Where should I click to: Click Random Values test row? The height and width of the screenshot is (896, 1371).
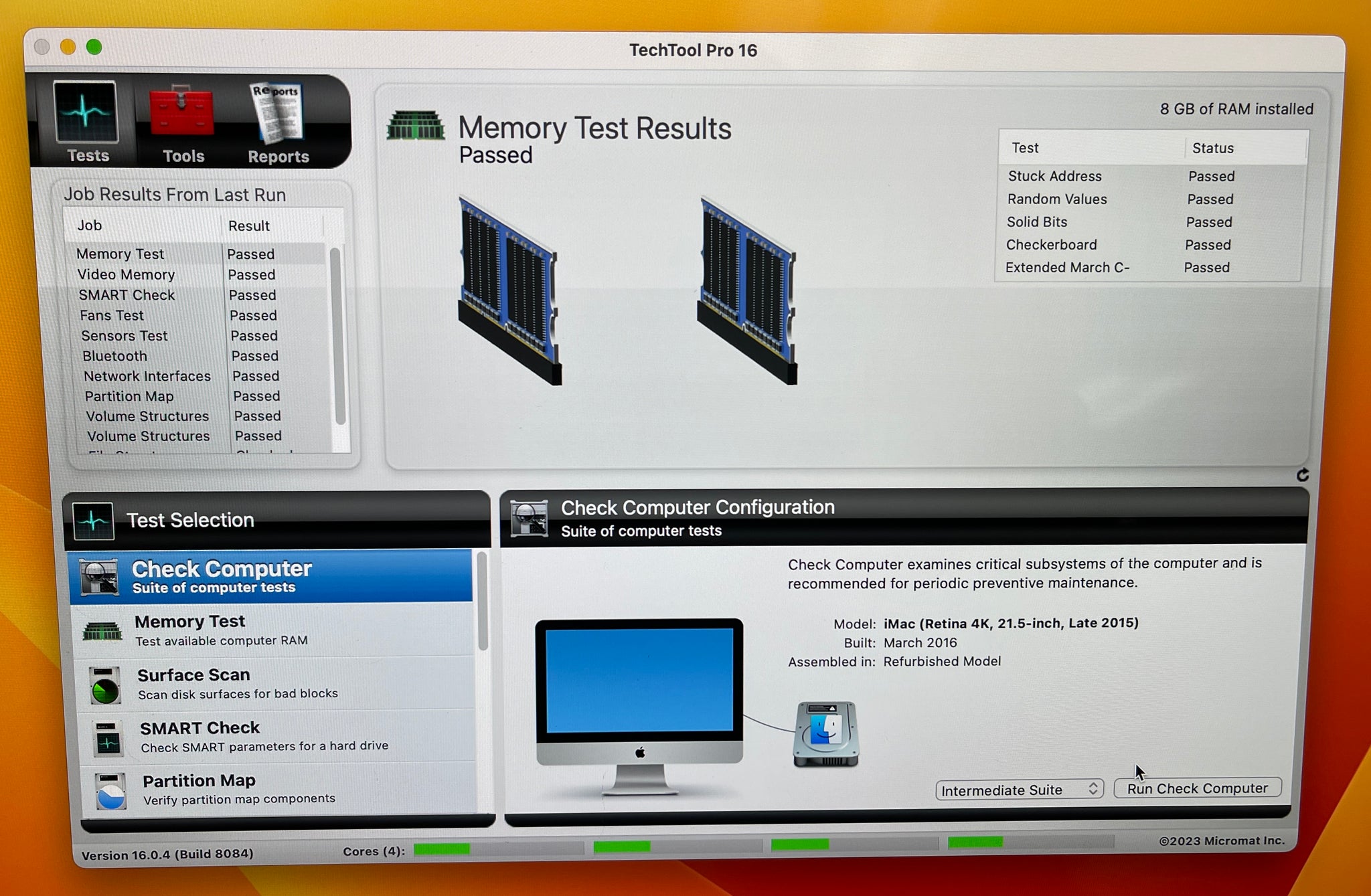(x=1151, y=199)
